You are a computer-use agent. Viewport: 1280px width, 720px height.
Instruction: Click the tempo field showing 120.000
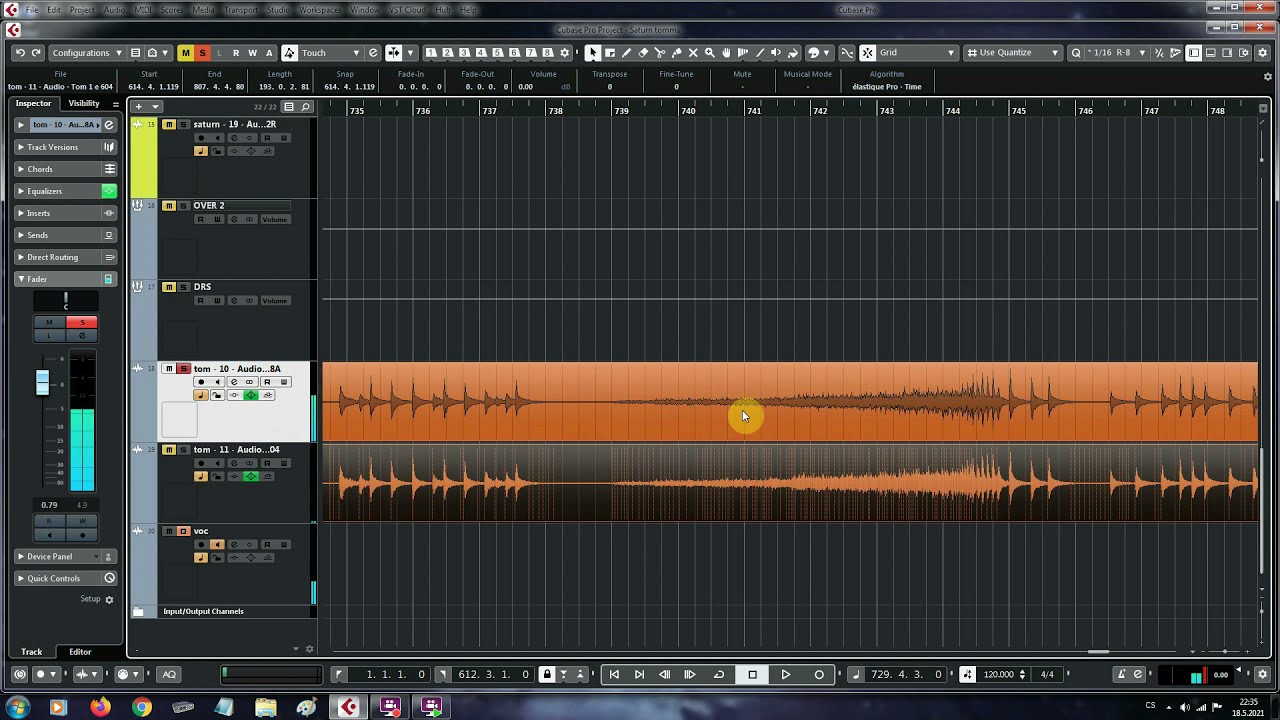[x=999, y=674]
